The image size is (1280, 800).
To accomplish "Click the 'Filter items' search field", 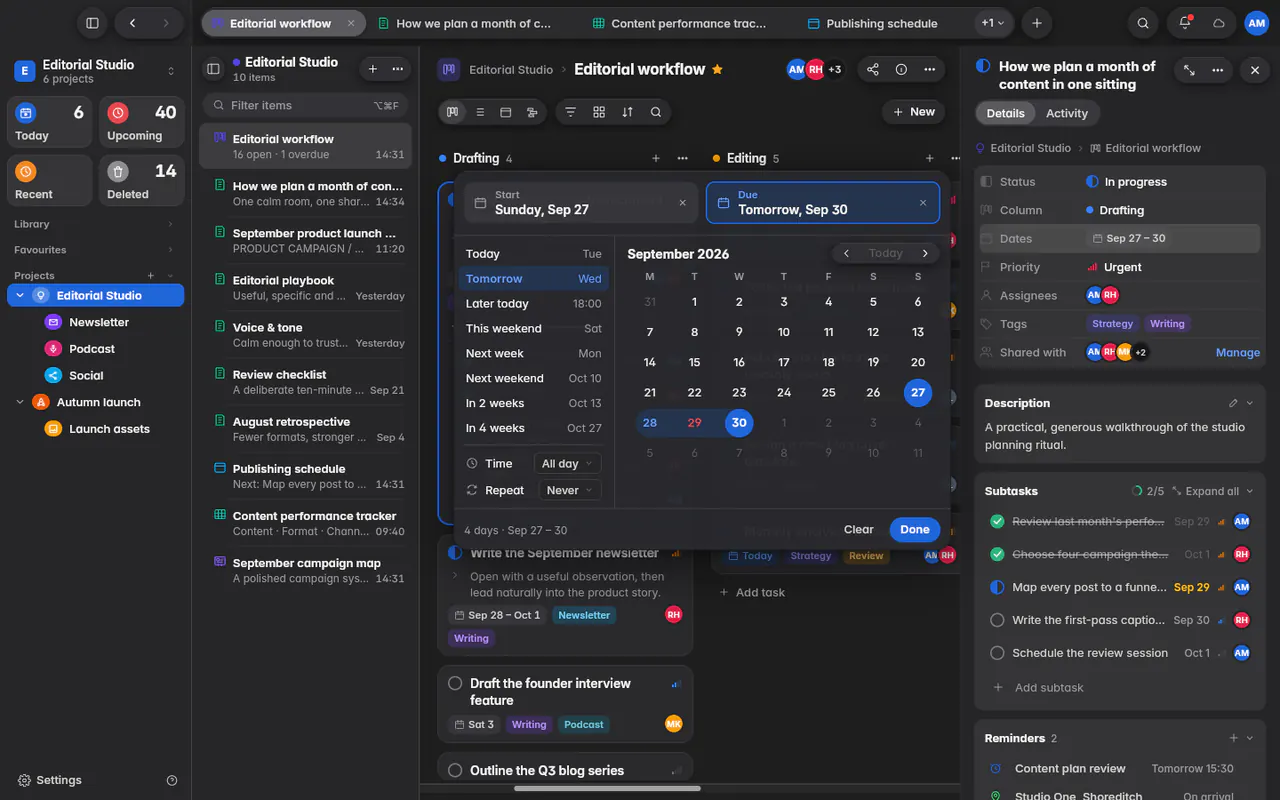I will click(306, 105).
